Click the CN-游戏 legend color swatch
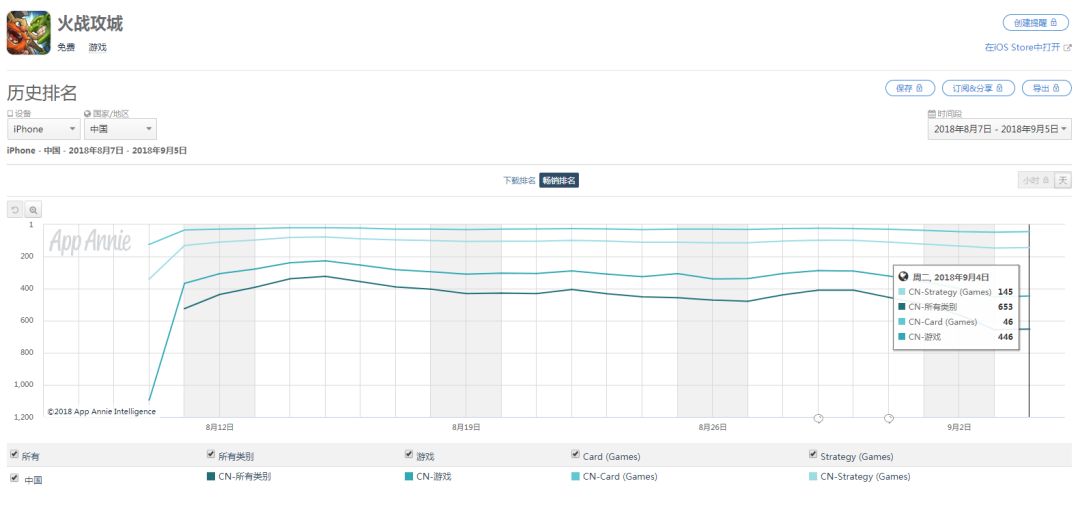This screenshot has width=1080, height=507. coord(409,477)
